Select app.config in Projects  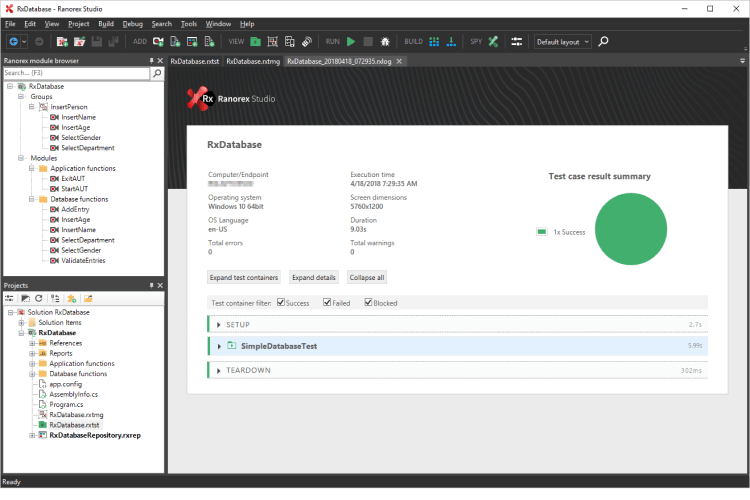click(x=66, y=384)
